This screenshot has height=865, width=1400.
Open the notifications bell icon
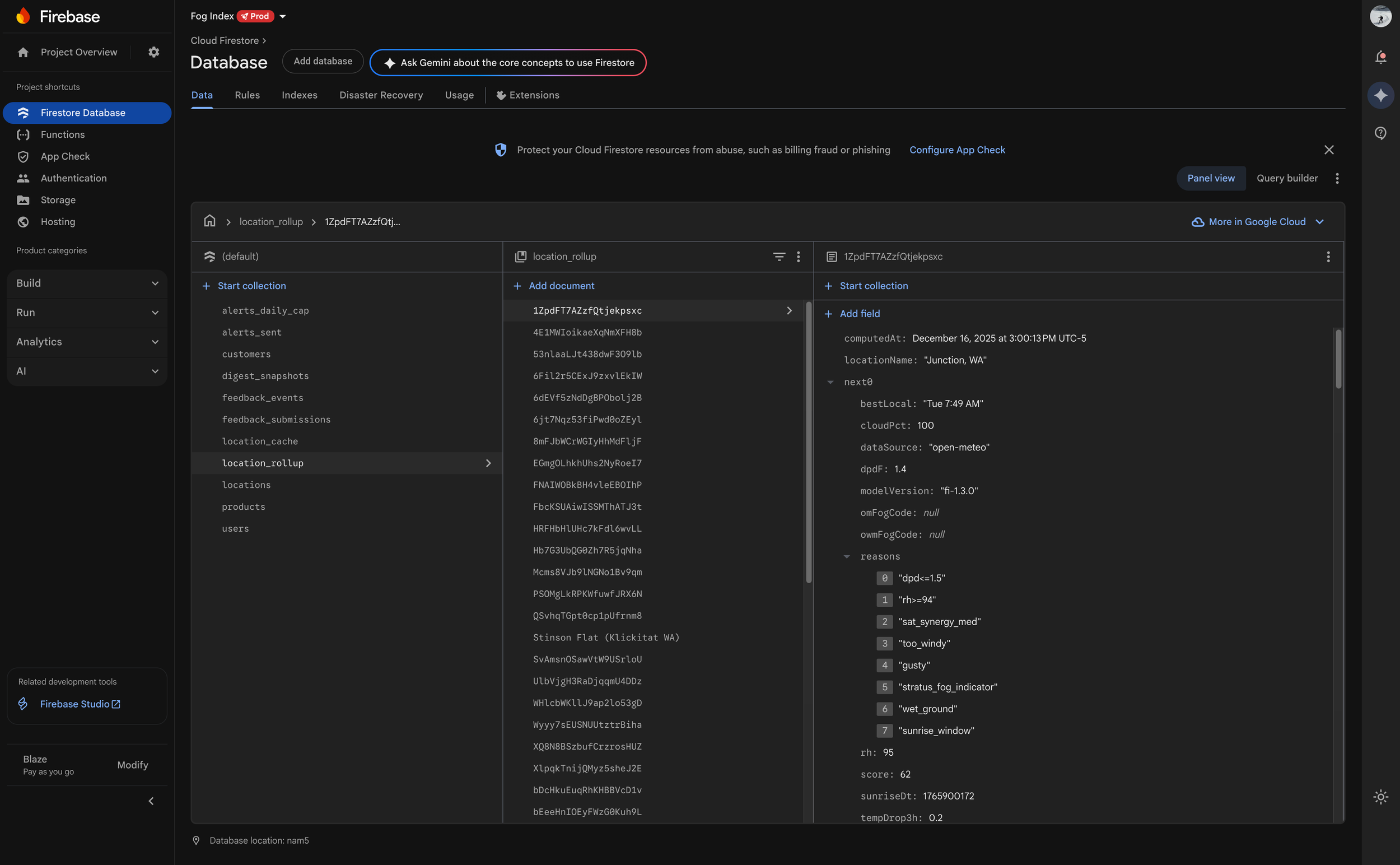[x=1380, y=57]
